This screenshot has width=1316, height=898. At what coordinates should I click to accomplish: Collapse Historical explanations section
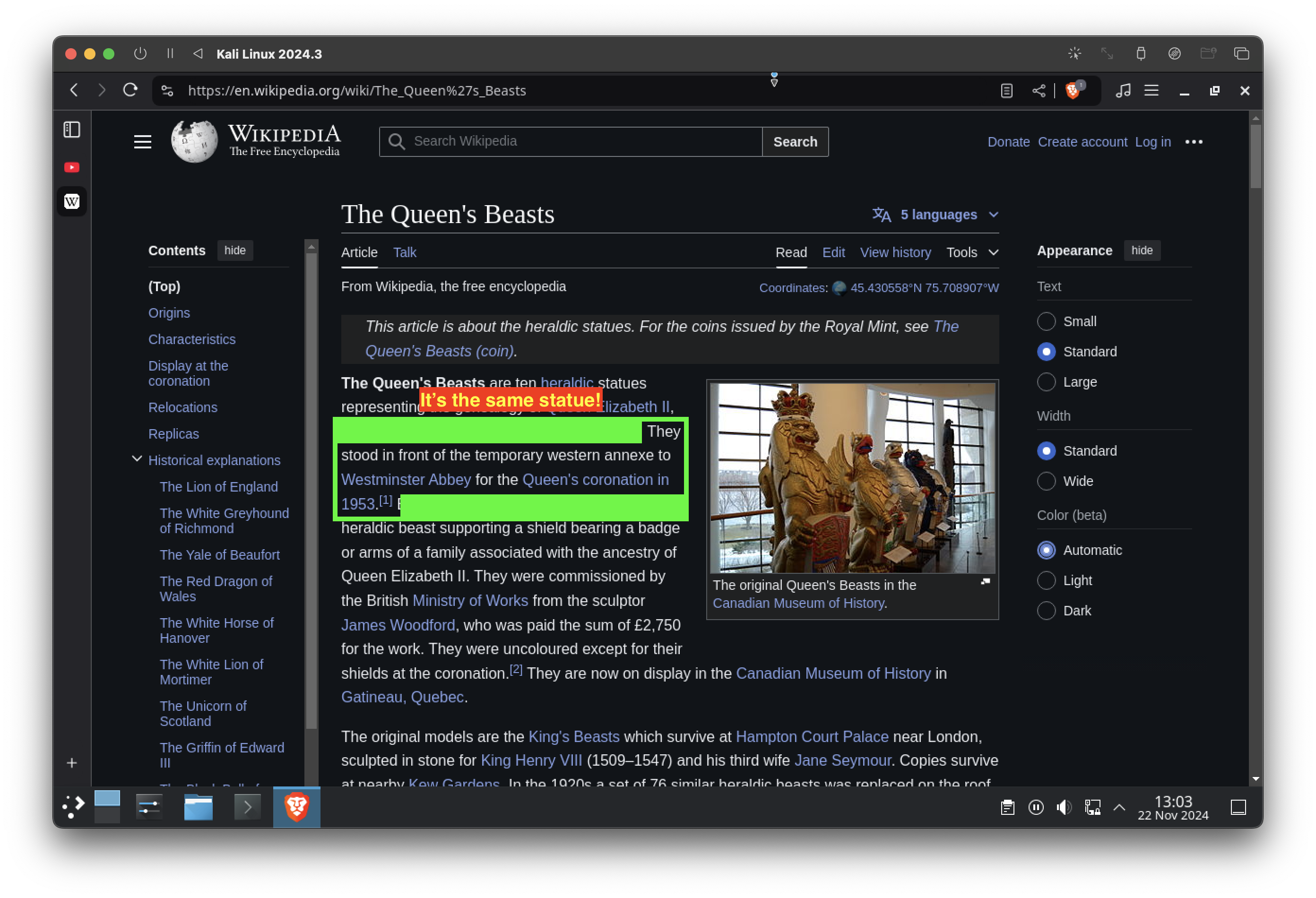(x=137, y=459)
